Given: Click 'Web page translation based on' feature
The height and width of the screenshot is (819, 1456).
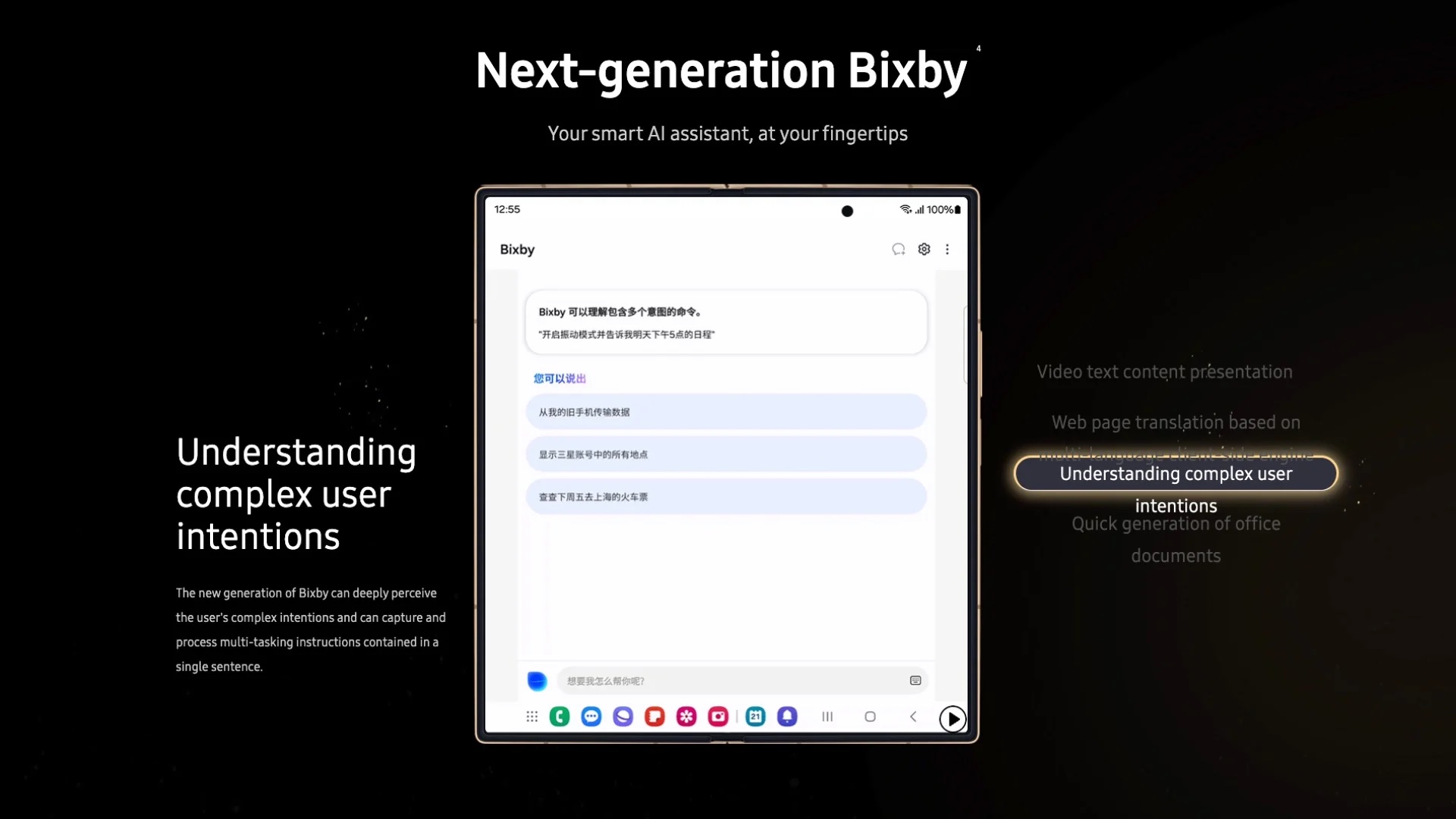Looking at the screenshot, I should (1175, 421).
